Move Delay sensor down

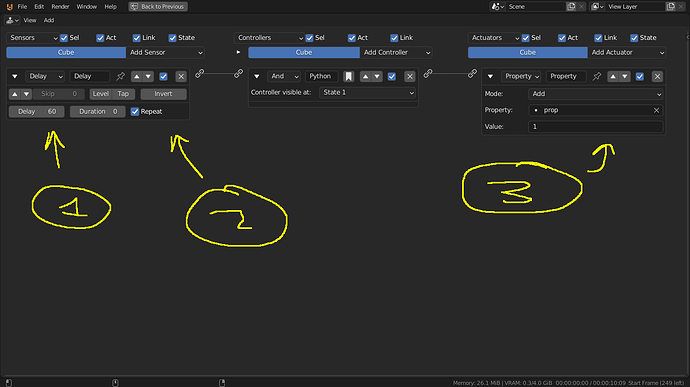148,77
